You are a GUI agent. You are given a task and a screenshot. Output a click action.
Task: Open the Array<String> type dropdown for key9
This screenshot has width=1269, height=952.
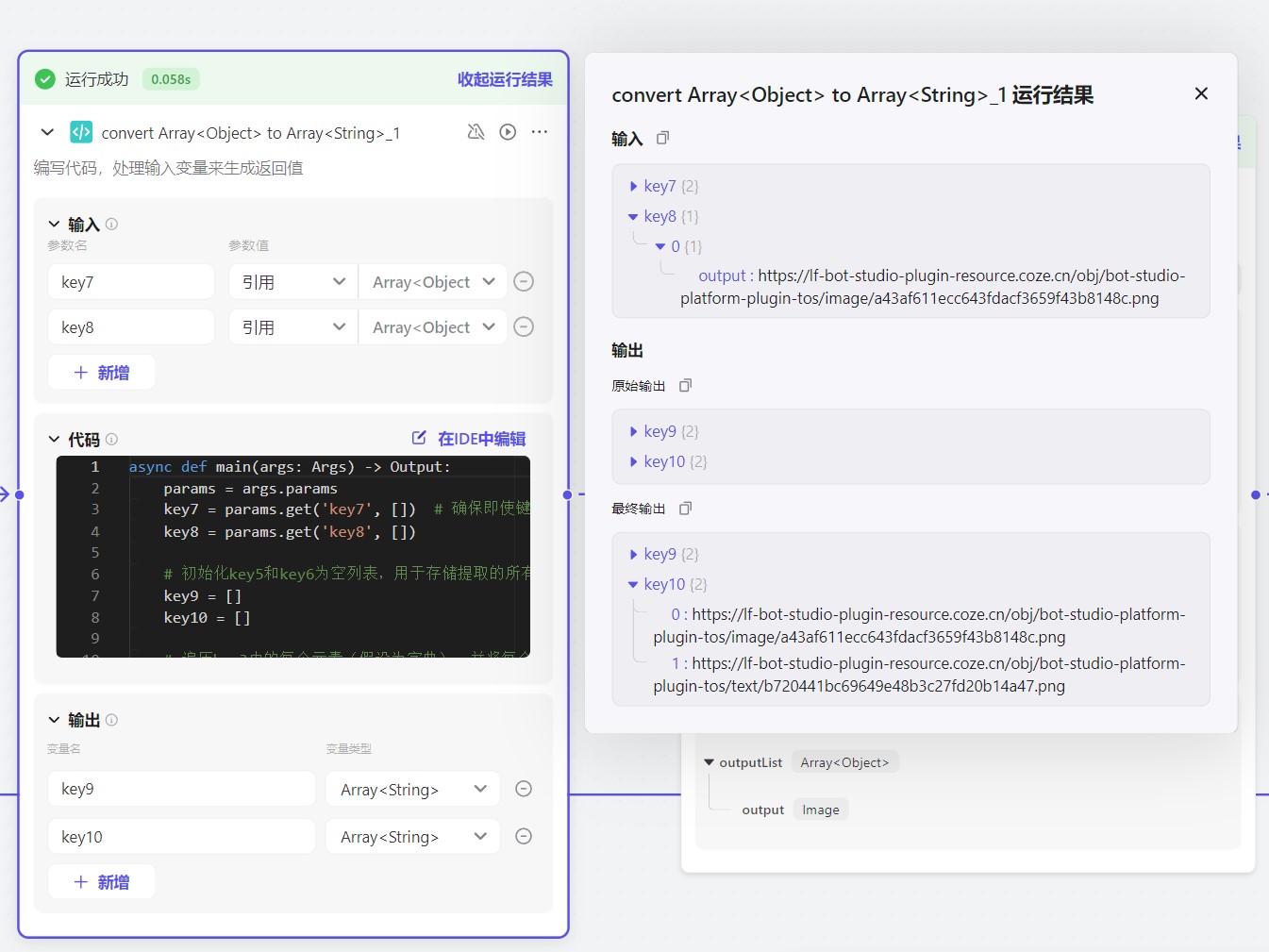(413, 789)
